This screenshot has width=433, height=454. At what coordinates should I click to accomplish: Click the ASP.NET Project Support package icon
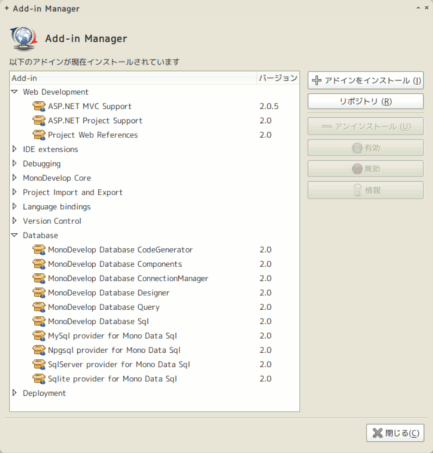[39, 121]
